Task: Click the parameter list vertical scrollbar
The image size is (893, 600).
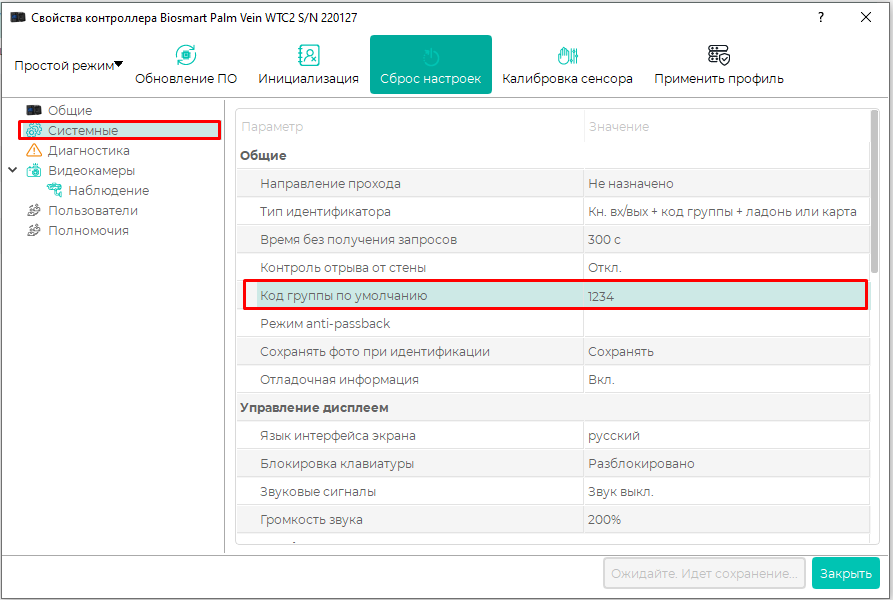Action: tap(874, 191)
